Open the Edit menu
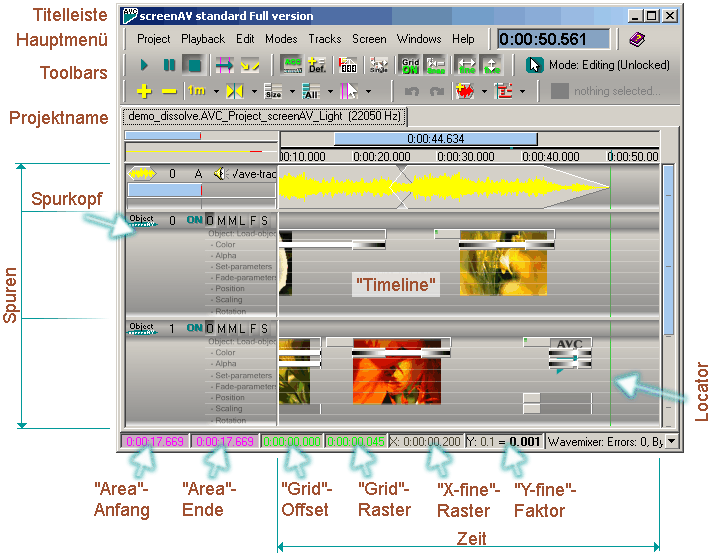712x559 pixels. (x=245, y=39)
